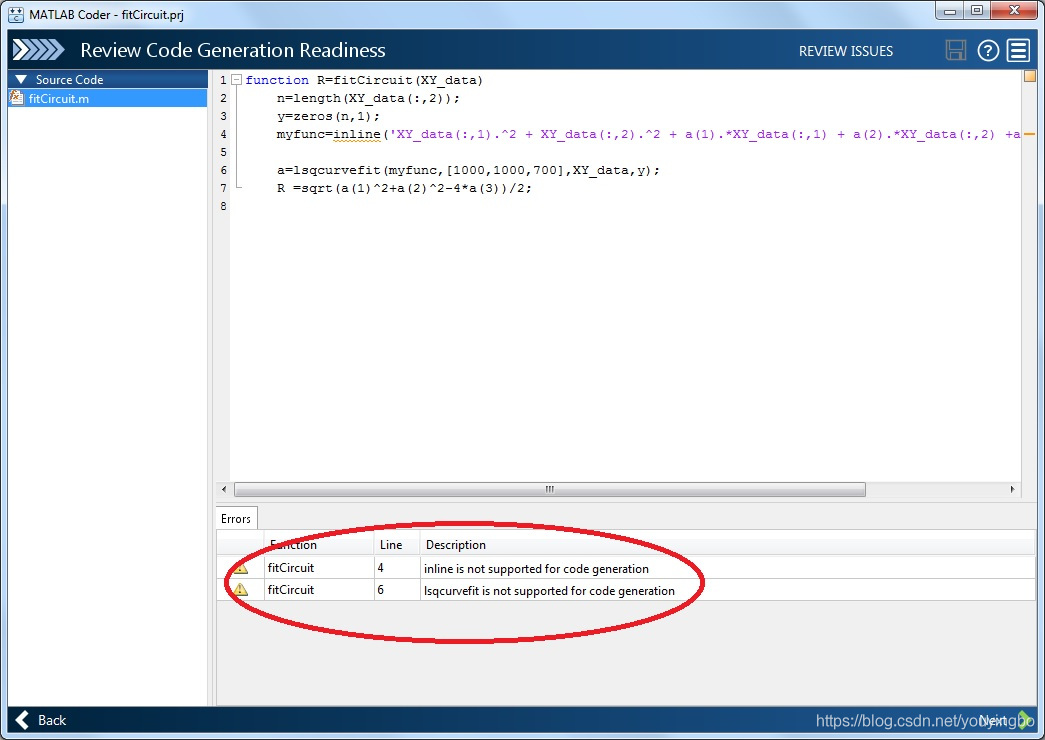The width and height of the screenshot is (1045, 740).
Task: Click the line 7 R =sqrt statement
Action: point(404,188)
